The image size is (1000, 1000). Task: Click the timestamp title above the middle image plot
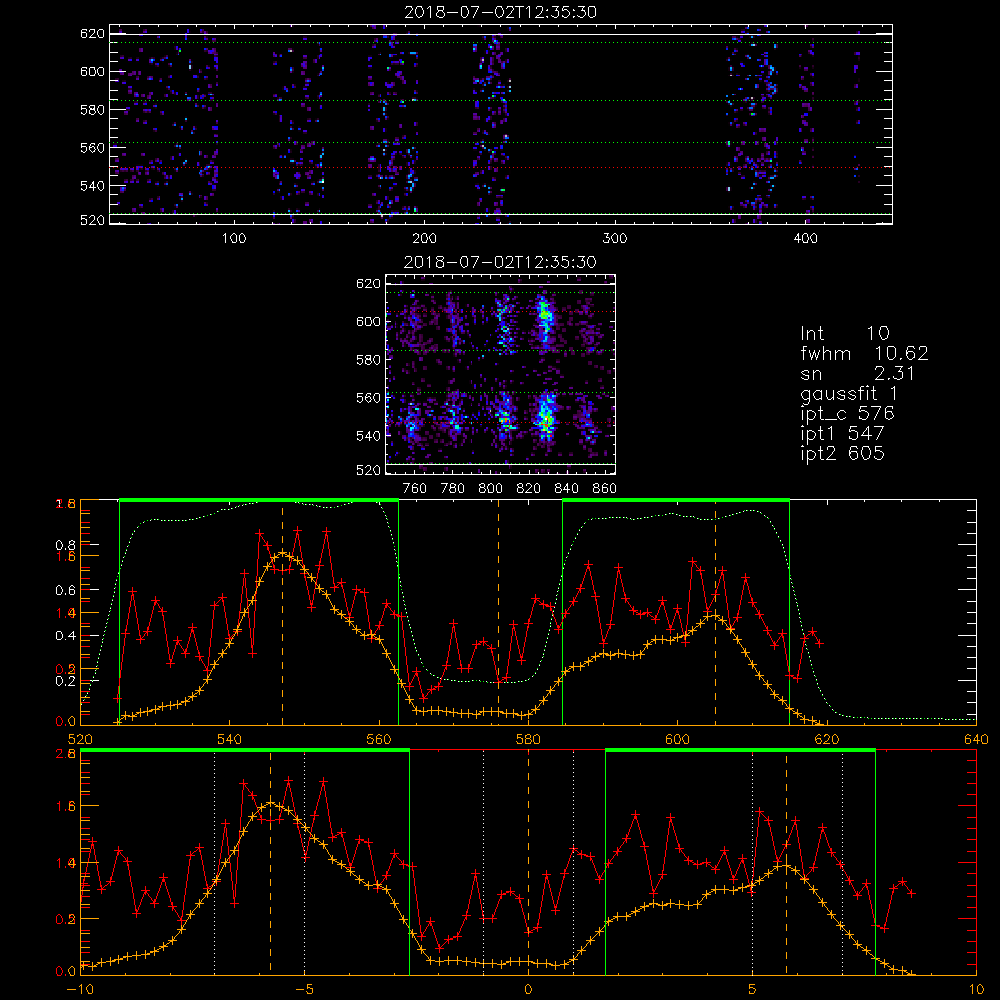500,262
